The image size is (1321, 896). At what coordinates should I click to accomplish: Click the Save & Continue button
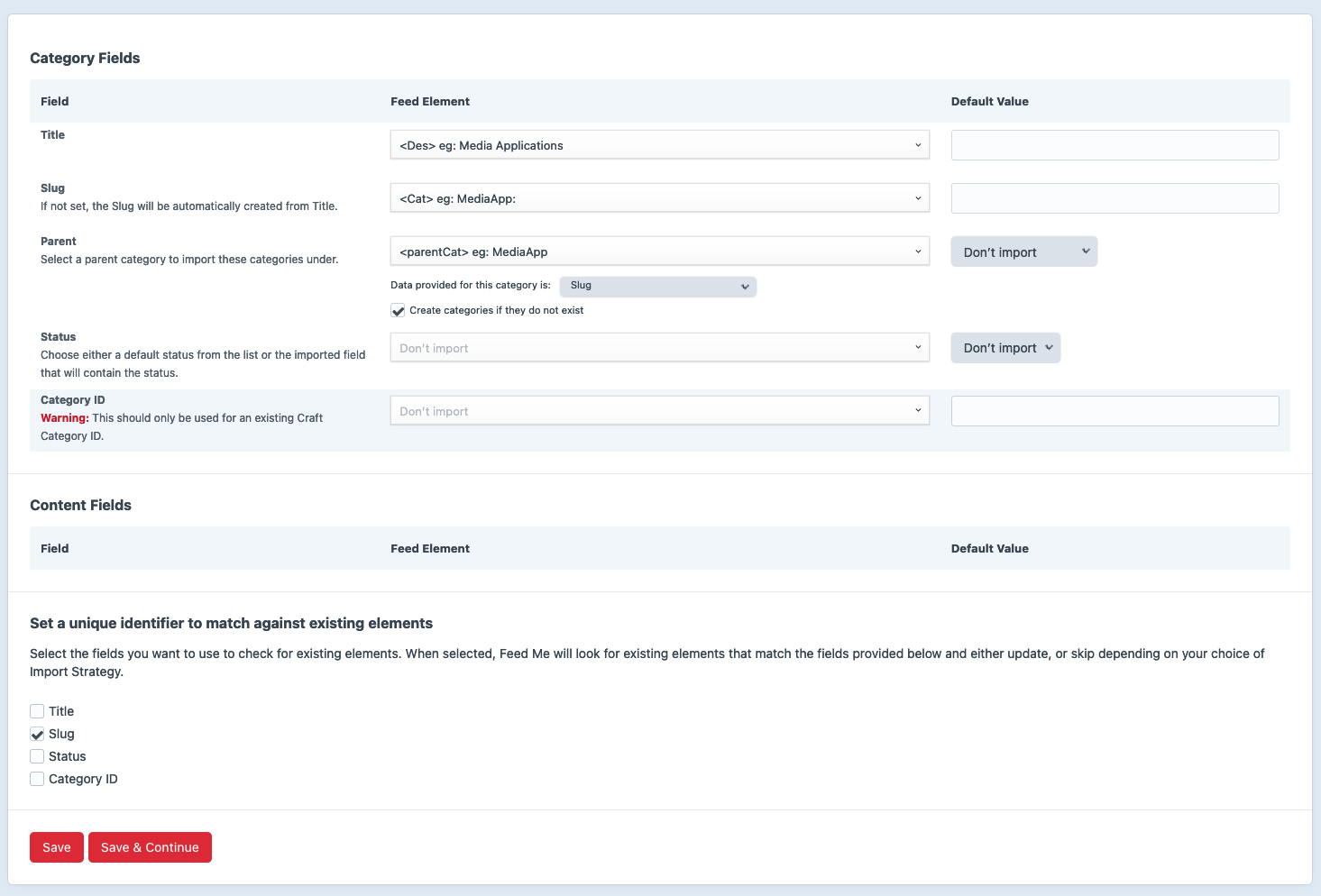pos(150,847)
